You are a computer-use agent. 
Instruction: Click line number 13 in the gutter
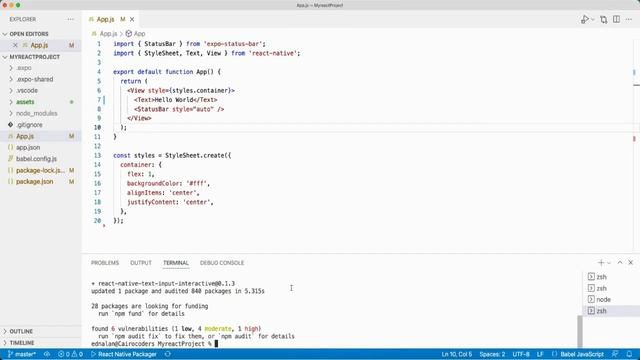(x=97, y=156)
